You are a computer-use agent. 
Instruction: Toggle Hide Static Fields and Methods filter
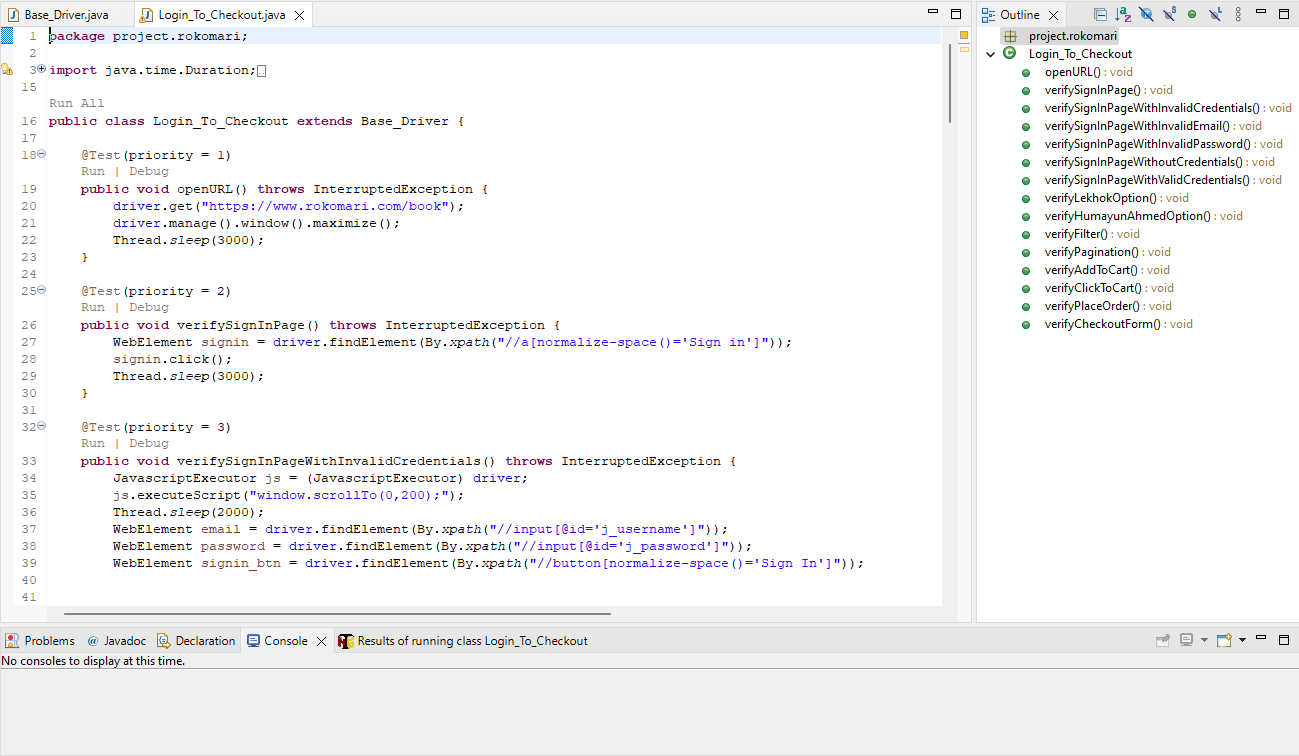click(x=1168, y=14)
